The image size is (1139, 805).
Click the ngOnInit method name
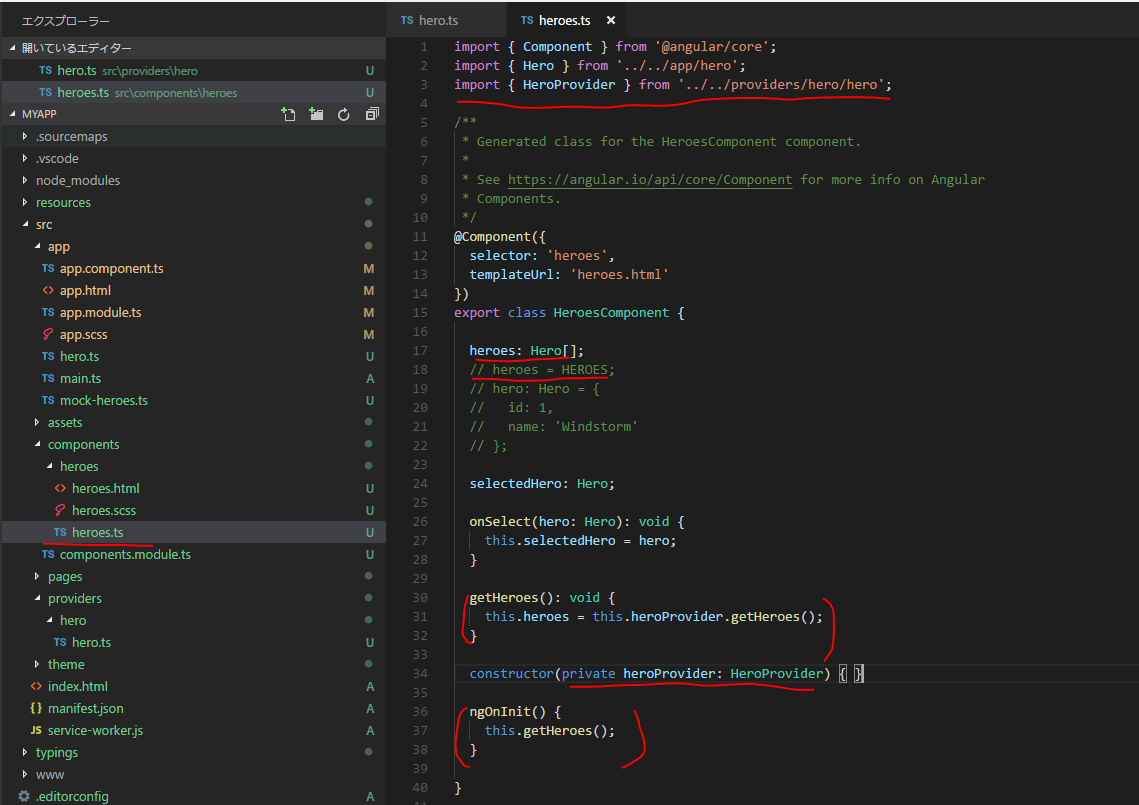click(500, 711)
